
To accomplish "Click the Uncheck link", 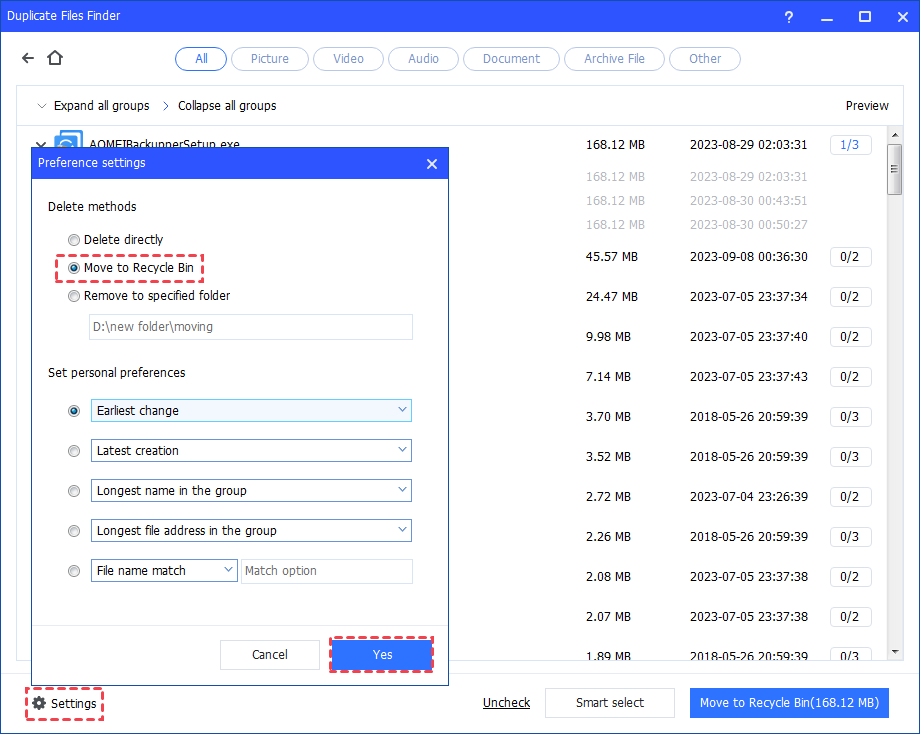I will (x=506, y=702).
